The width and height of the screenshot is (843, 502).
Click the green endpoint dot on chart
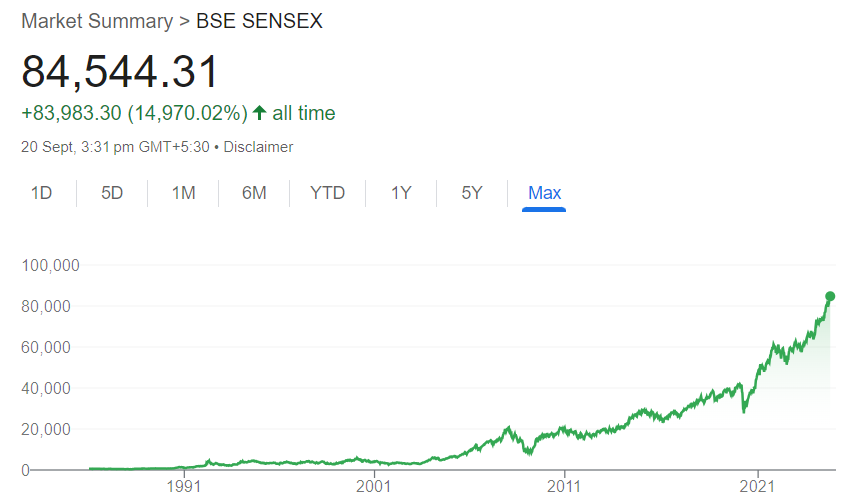point(830,296)
